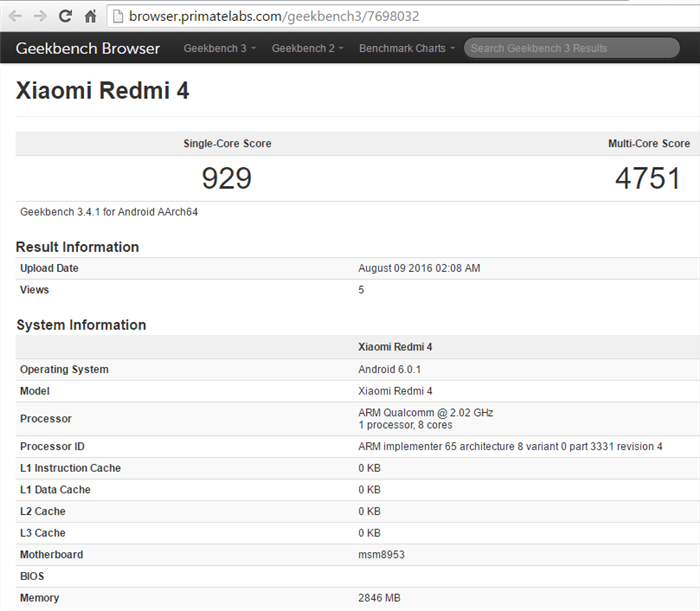This screenshot has width=700, height=611.
Task: Select the Result Information heading
Action: point(77,247)
